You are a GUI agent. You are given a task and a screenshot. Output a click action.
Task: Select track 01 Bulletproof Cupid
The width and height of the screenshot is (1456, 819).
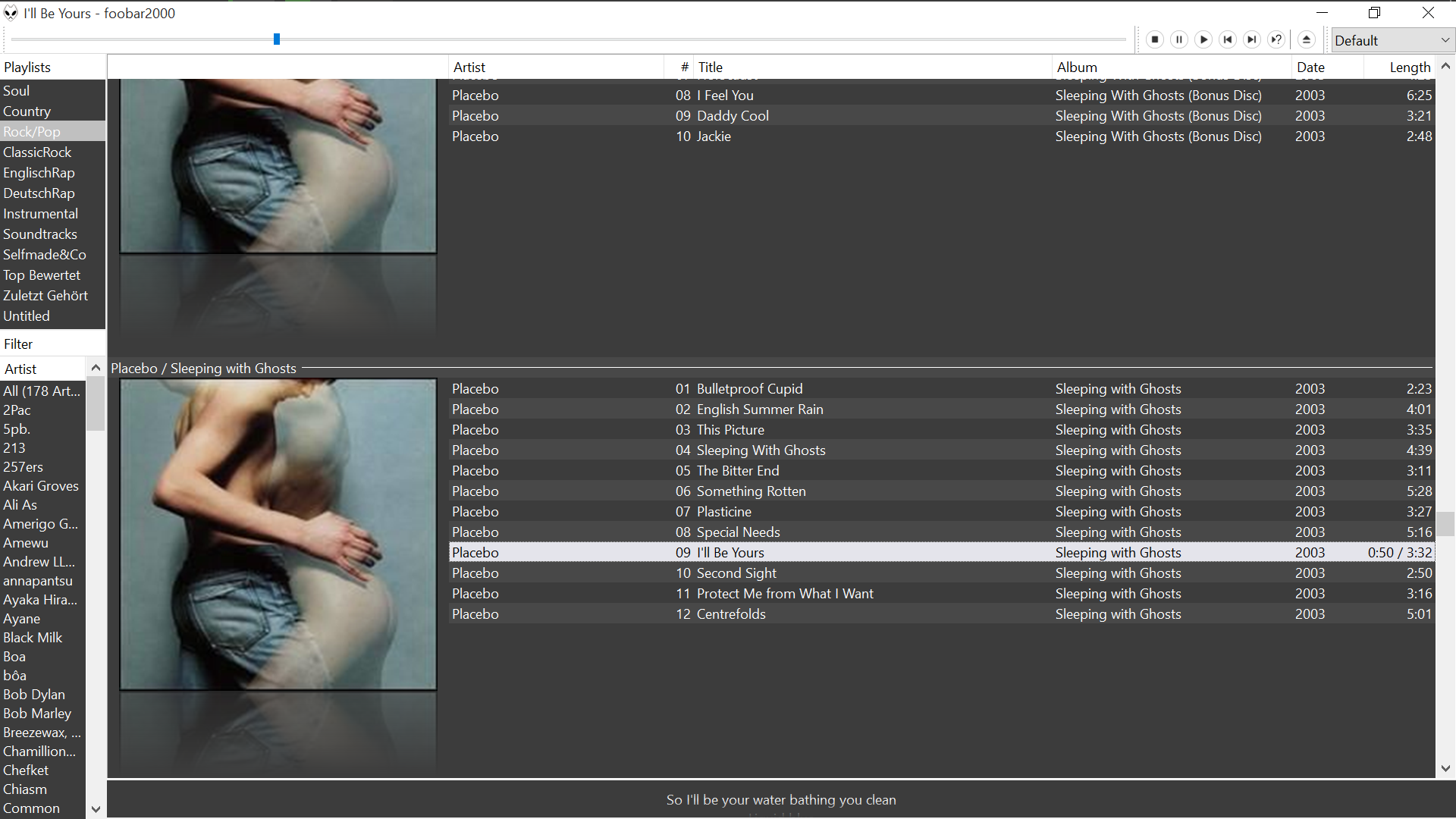pyautogui.click(x=941, y=389)
